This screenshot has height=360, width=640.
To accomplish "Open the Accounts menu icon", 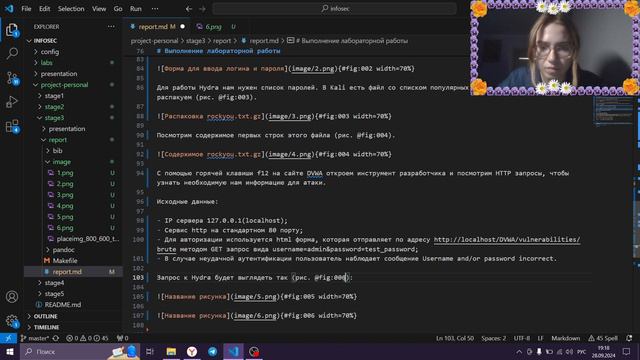I will 12,297.
